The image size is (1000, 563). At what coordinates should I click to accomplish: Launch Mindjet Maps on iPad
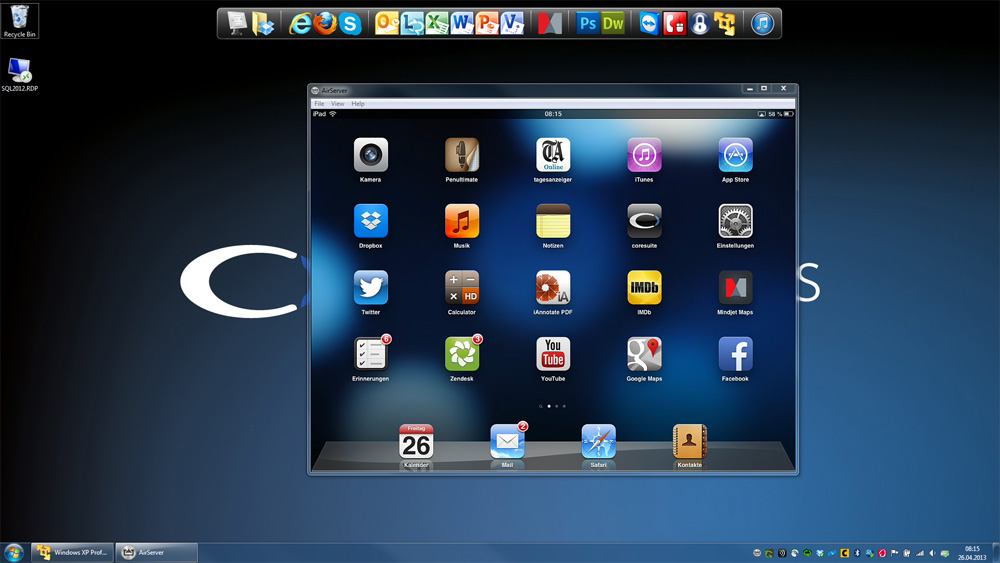point(735,288)
